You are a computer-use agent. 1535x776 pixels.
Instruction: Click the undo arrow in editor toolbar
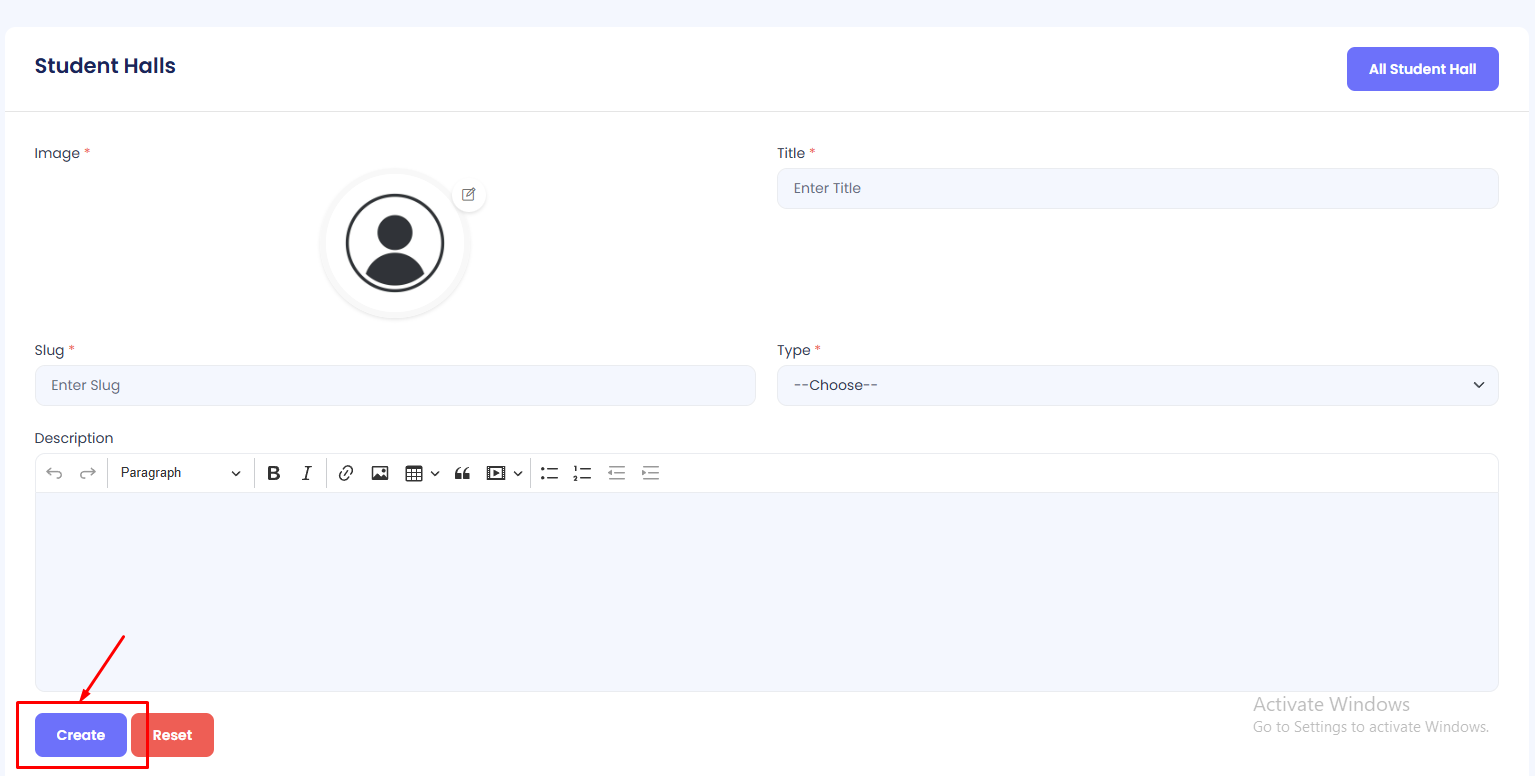tap(54, 473)
